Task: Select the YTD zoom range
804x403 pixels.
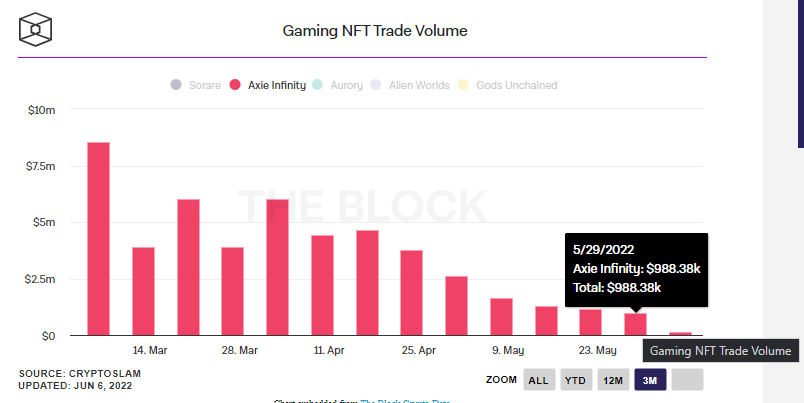Action: [575, 380]
